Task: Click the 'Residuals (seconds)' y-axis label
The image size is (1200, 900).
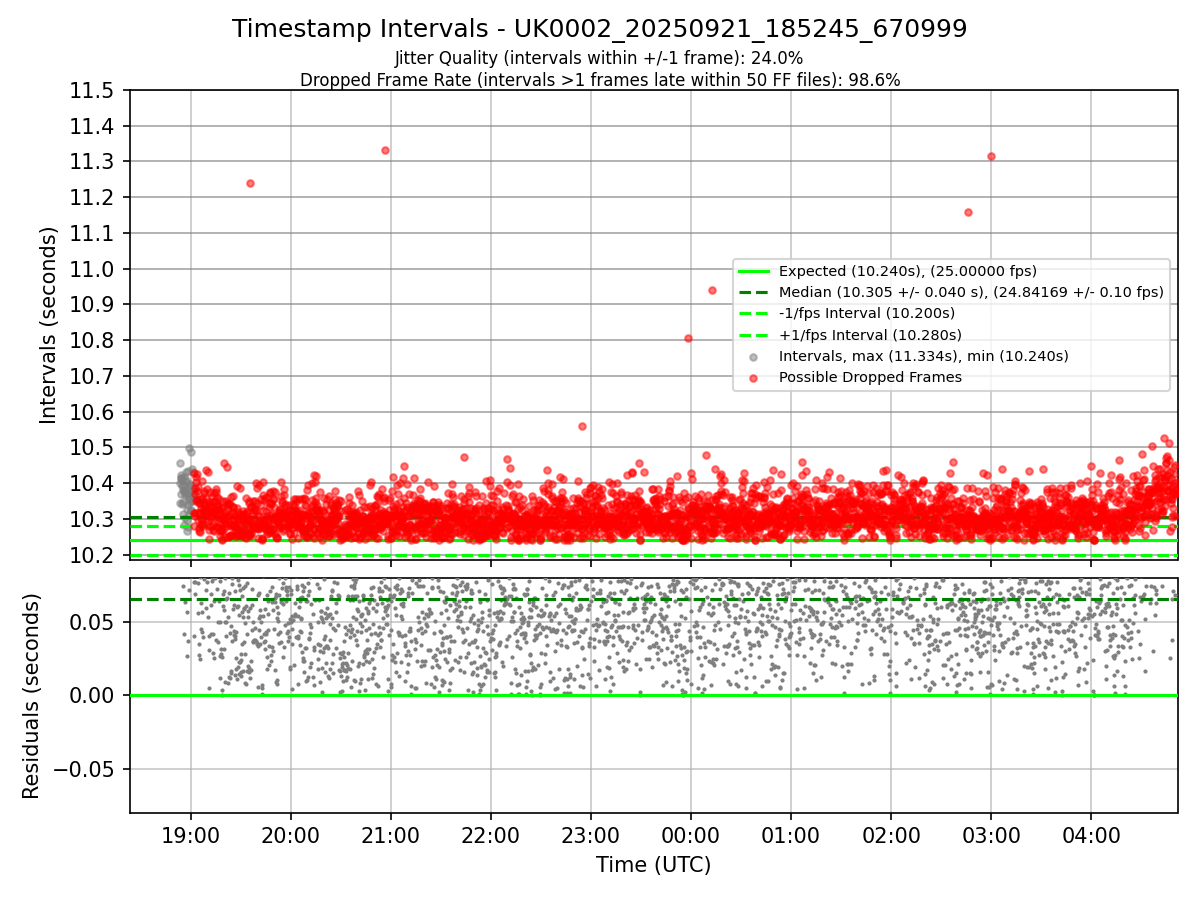Action: tap(31, 696)
